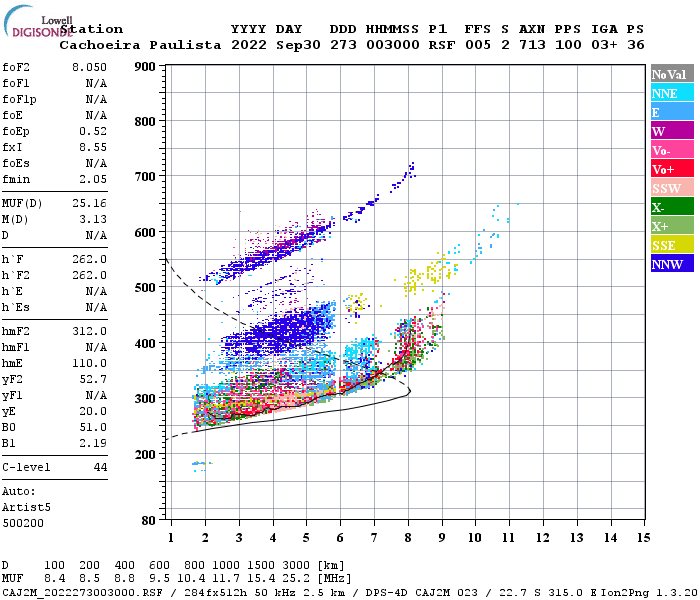
Task: Select the X+ light green legend swatch
Action: pyautogui.click(x=672, y=225)
